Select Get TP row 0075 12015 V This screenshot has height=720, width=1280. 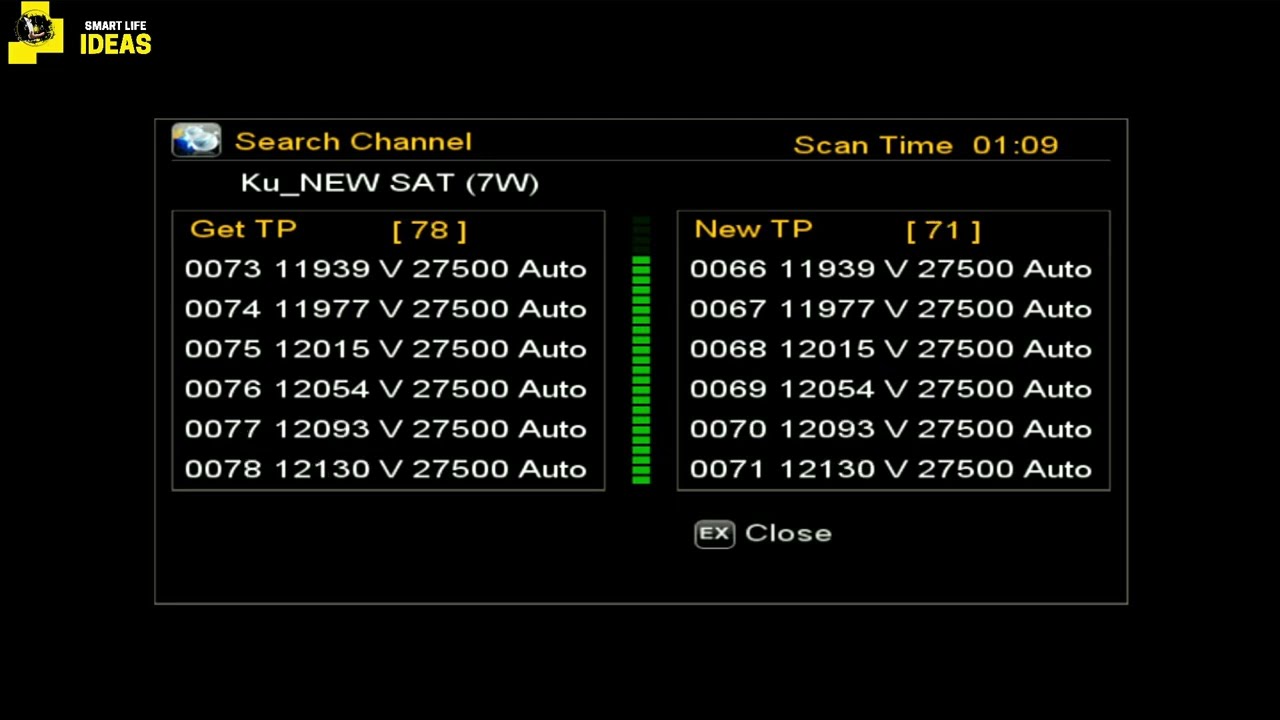click(386, 349)
